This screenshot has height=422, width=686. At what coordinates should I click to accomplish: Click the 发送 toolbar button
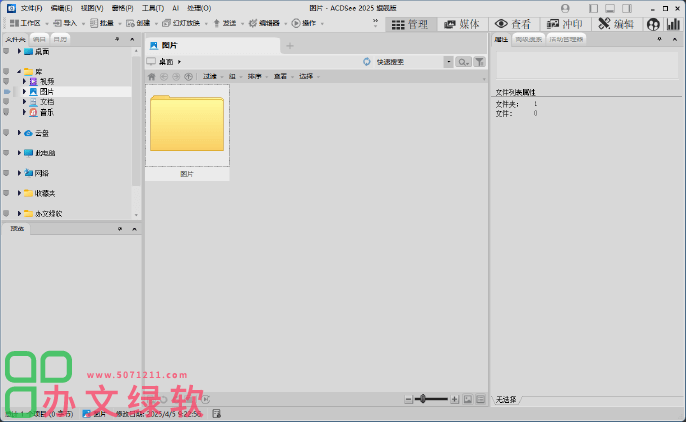tap(224, 23)
